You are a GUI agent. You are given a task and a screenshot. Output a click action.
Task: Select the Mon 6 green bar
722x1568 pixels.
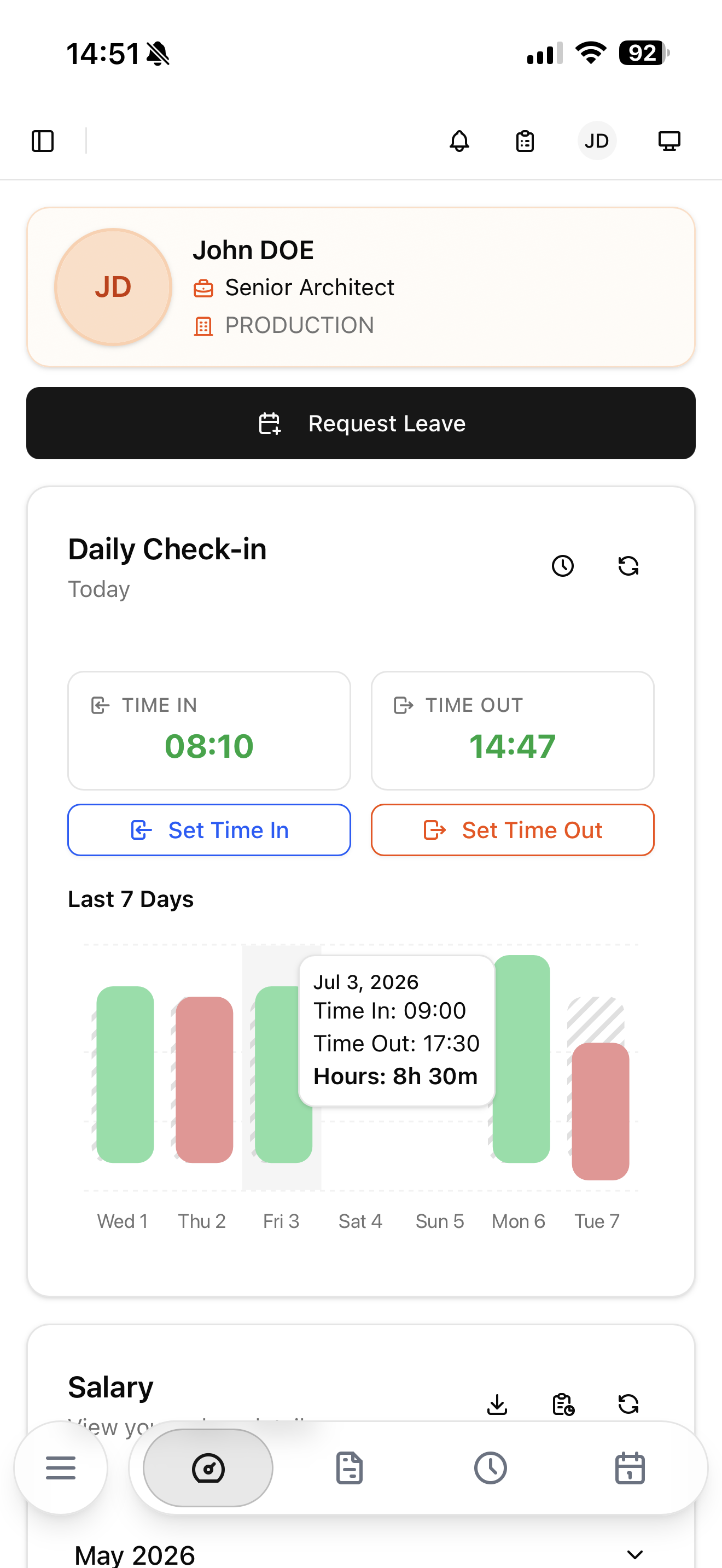(521, 1059)
